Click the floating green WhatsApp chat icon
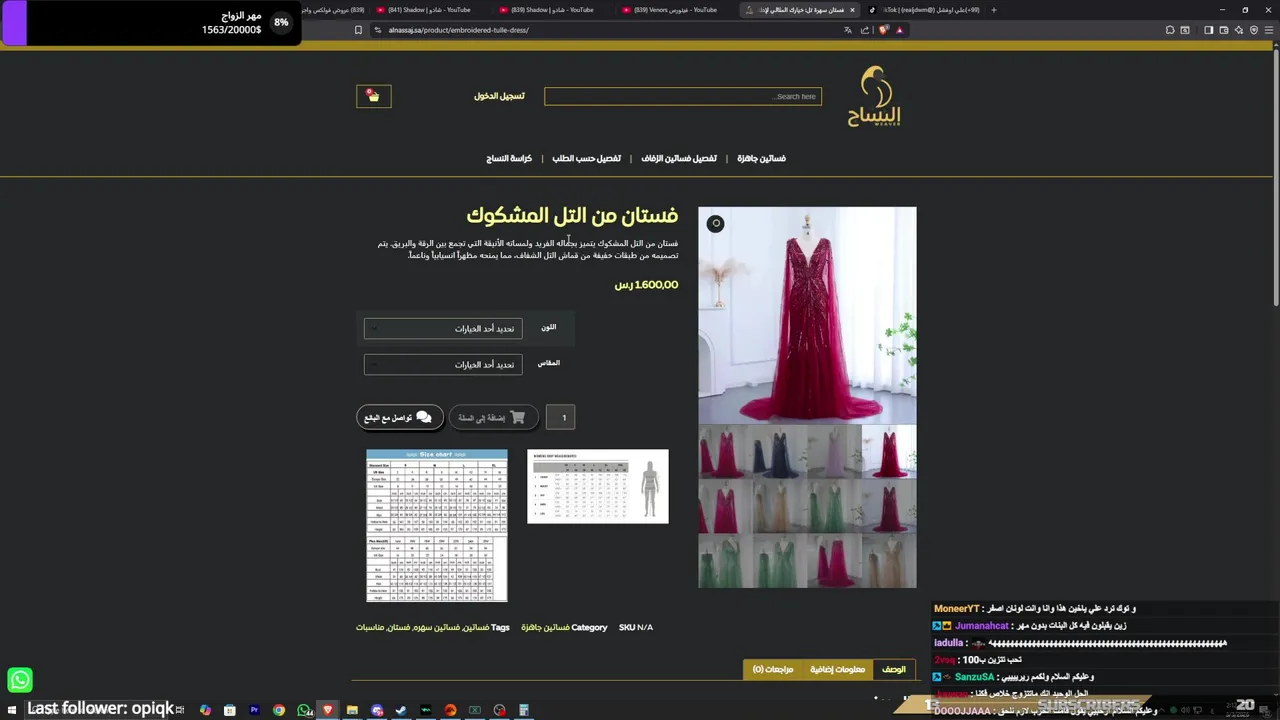This screenshot has height=720, width=1280. tap(20, 680)
